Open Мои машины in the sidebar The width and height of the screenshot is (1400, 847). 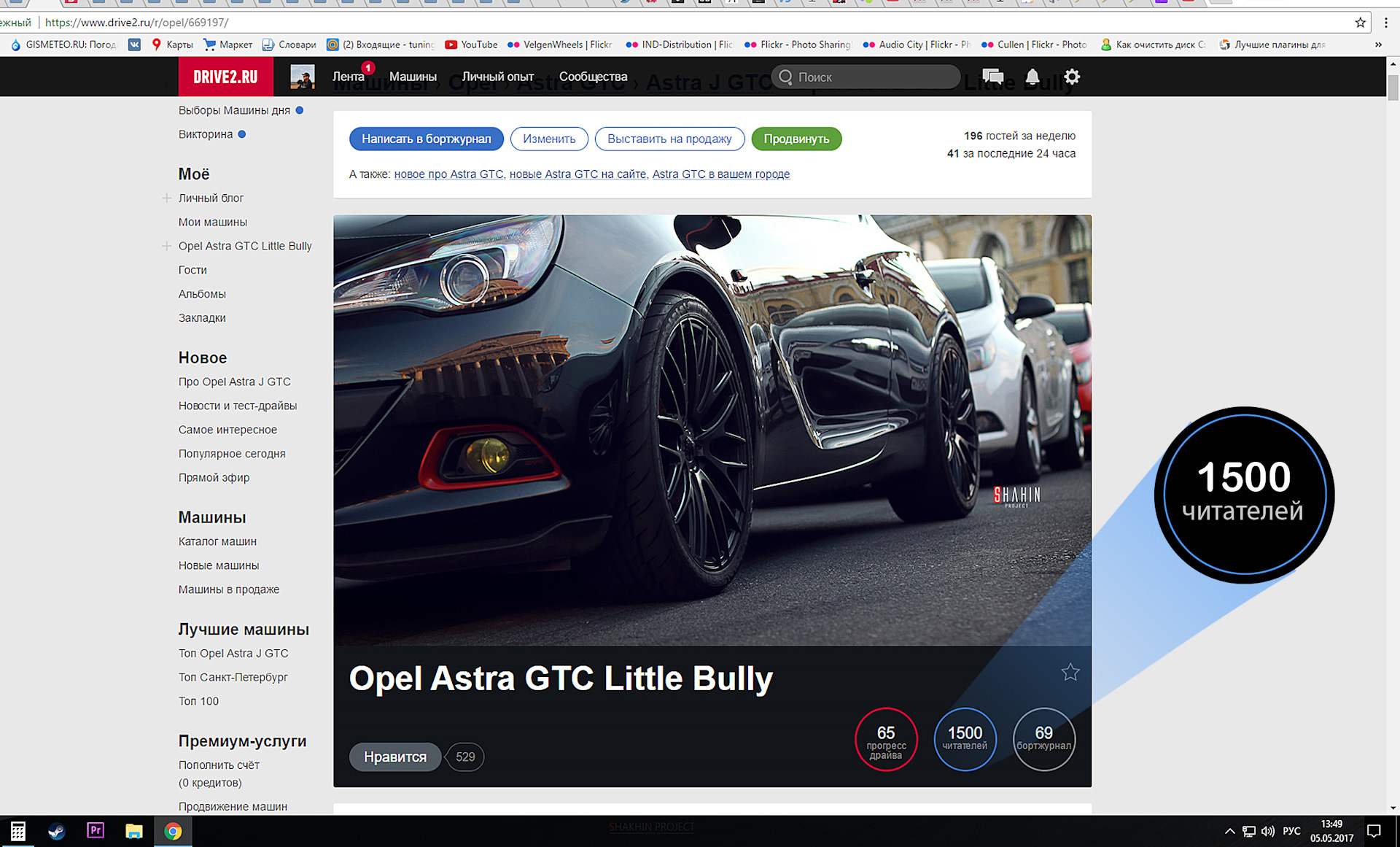pos(213,222)
